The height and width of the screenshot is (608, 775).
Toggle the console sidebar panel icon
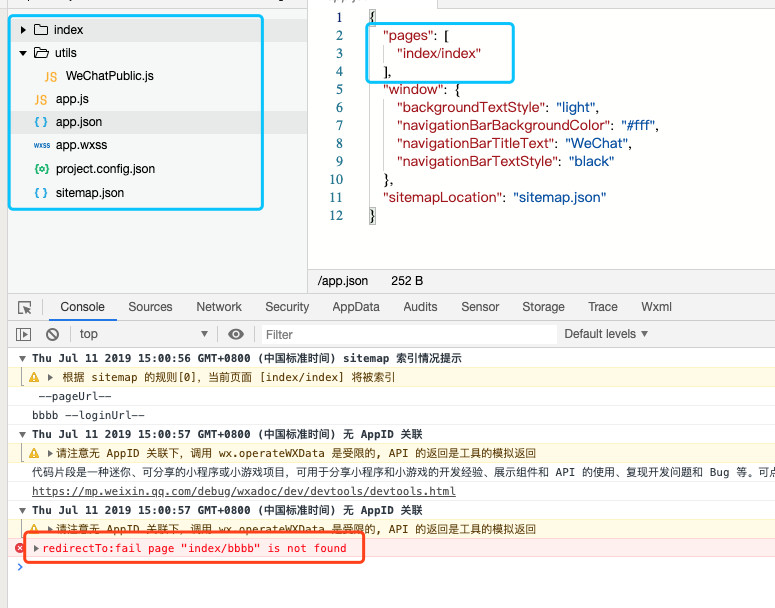(x=24, y=334)
